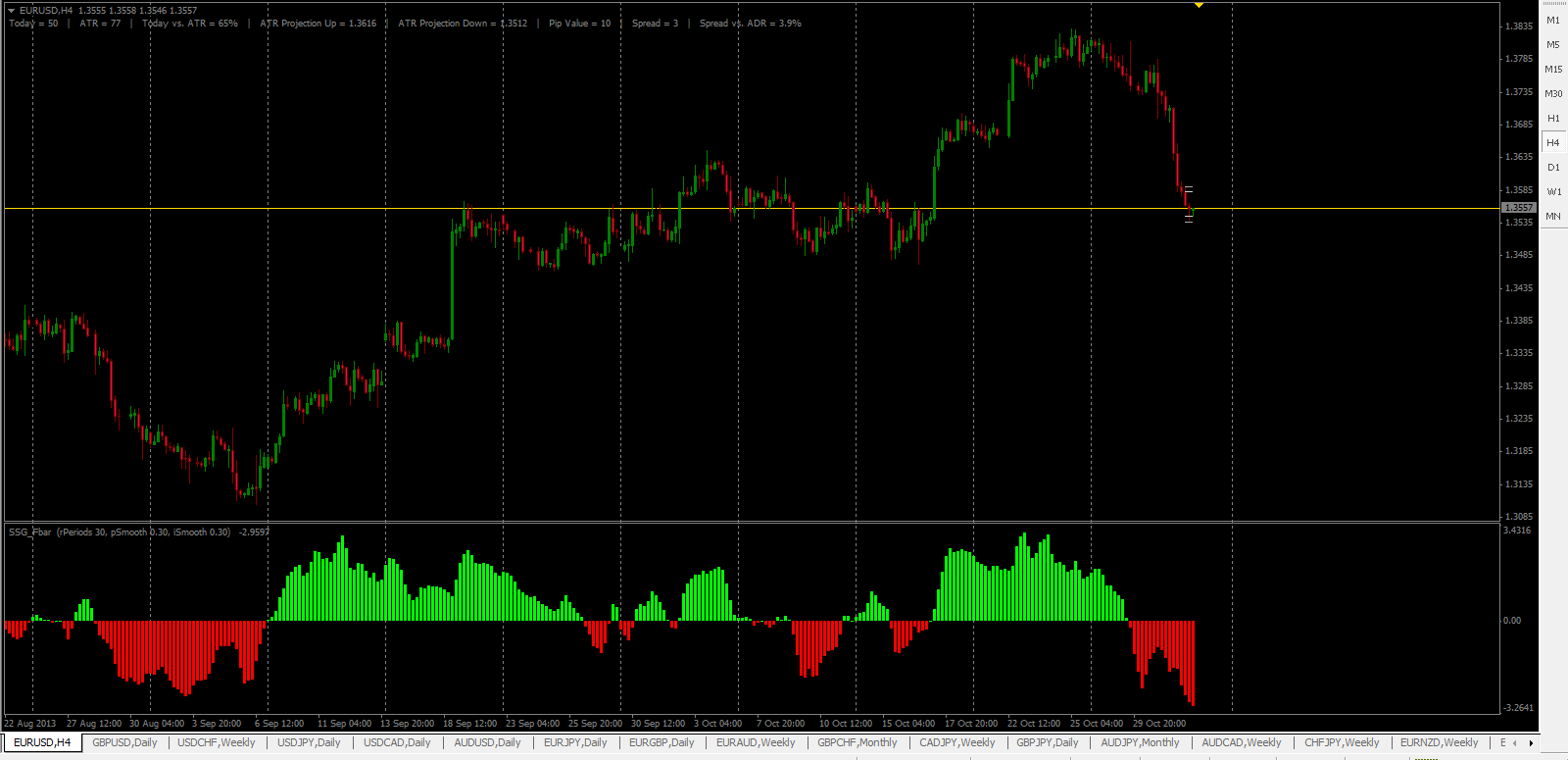Switch to the H1 timeframe
The image size is (1568, 760).
pyautogui.click(x=1553, y=119)
